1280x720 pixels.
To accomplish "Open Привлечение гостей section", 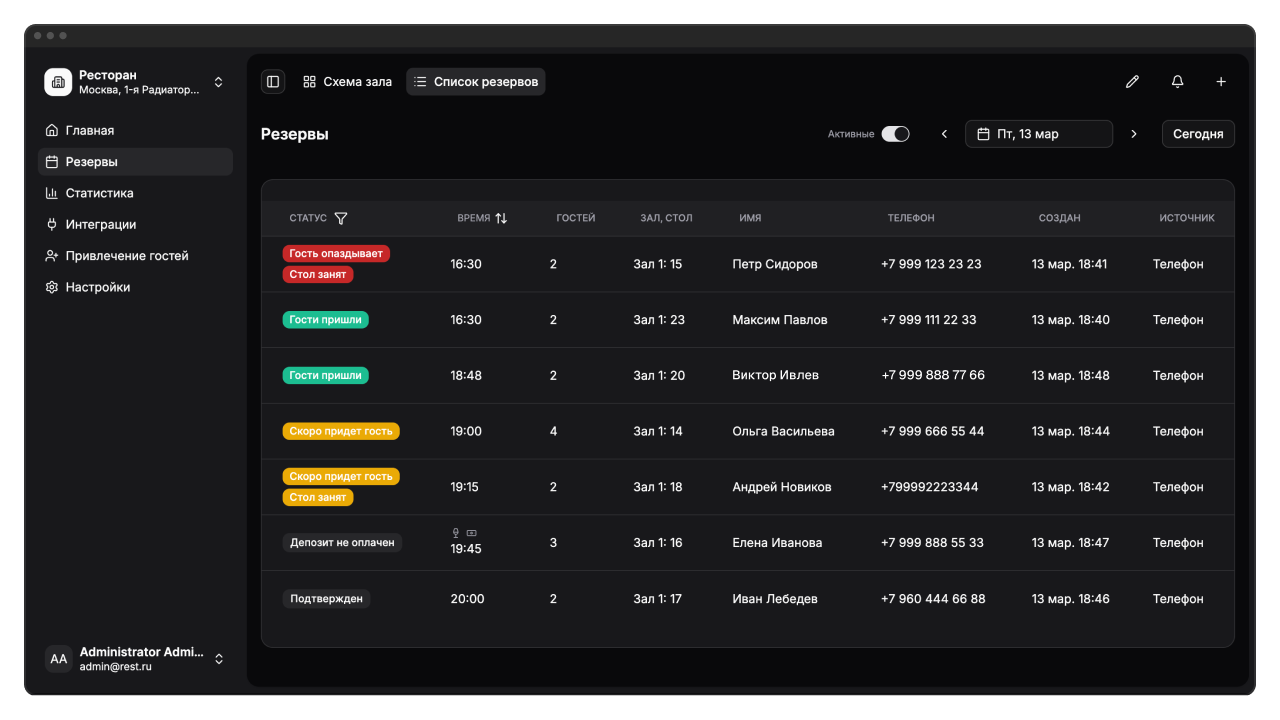I will tap(126, 256).
